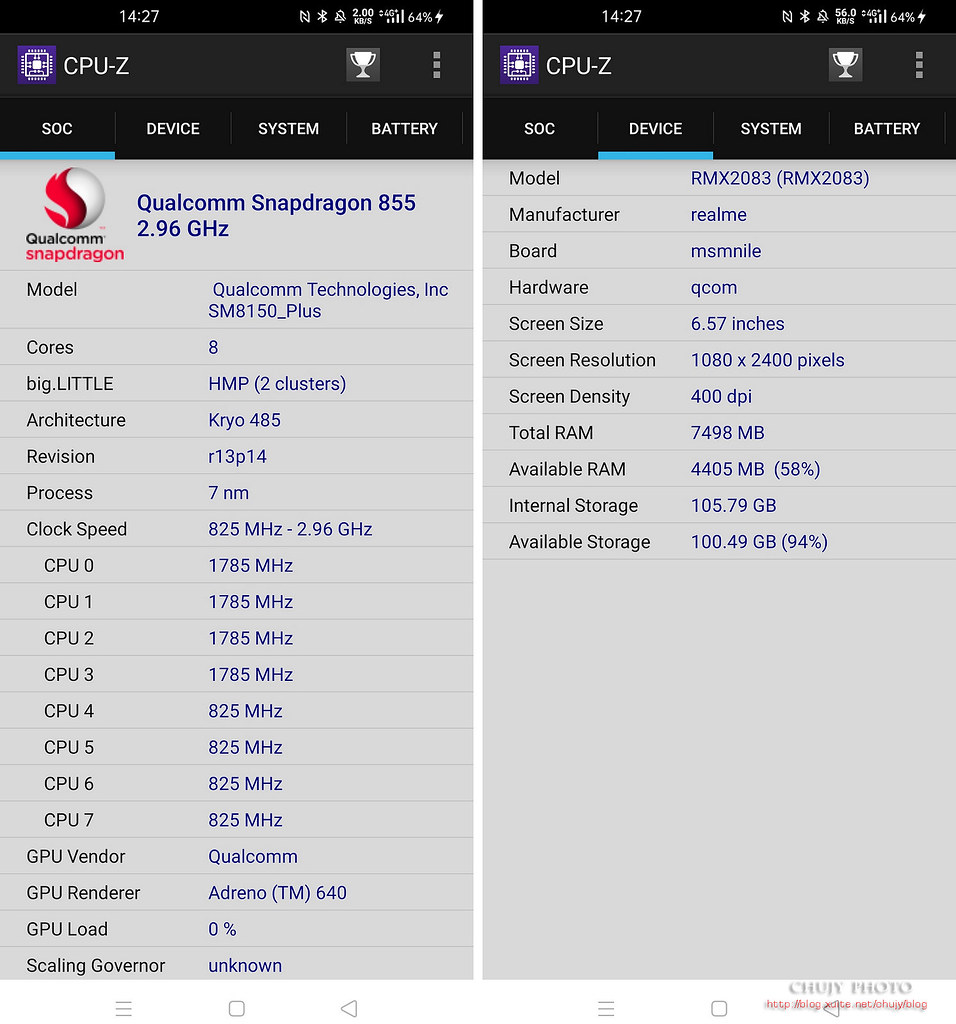
Task: Tap 4G signal bars on left screen
Action: [x=392, y=16]
